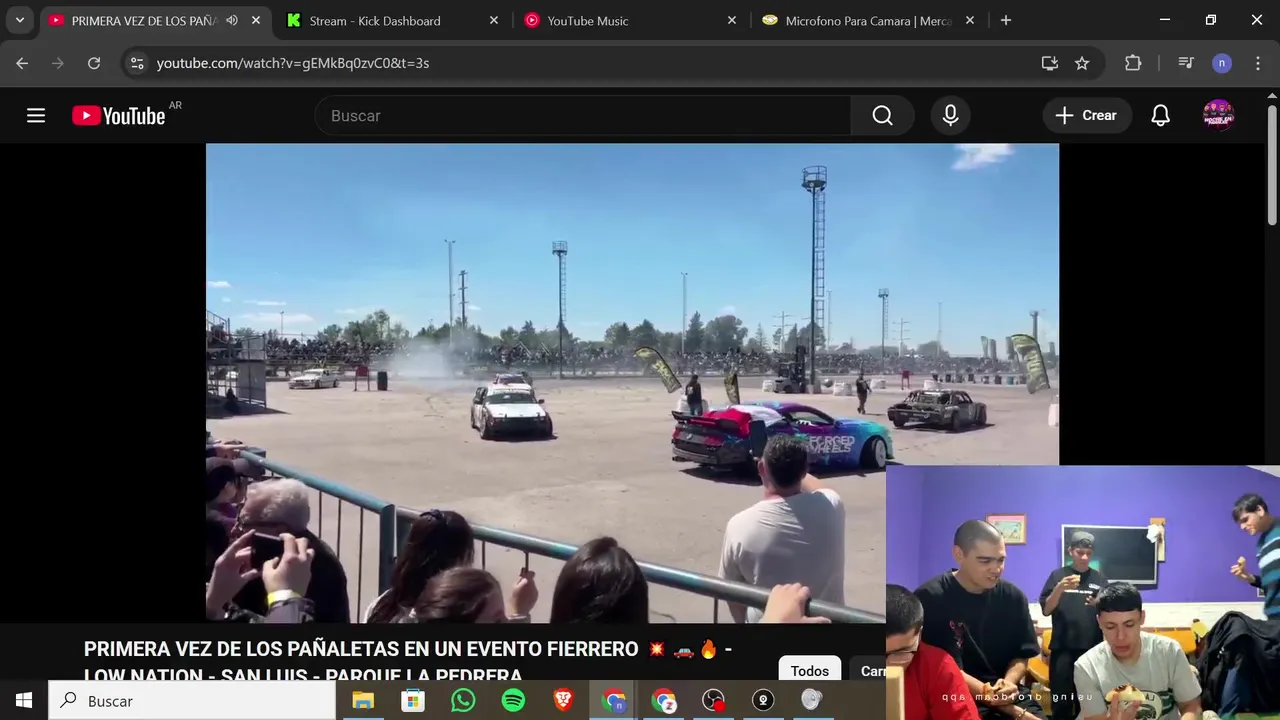Bookmark this page with star icon
Screen dimensions: 1280x720
pyautogui.click(x=1082, y=63)
